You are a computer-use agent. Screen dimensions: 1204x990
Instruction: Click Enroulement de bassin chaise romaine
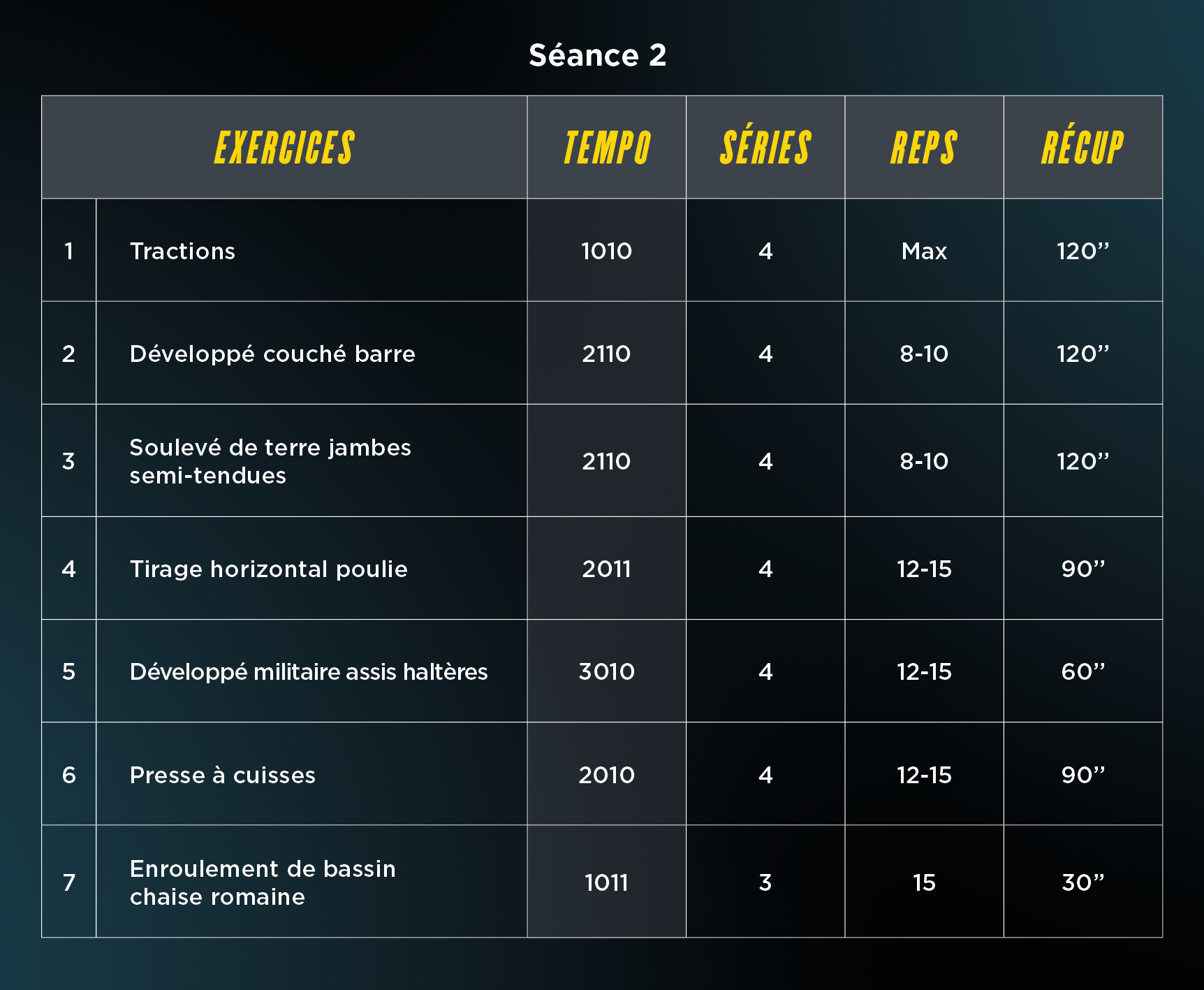click(x=263, y=882)
